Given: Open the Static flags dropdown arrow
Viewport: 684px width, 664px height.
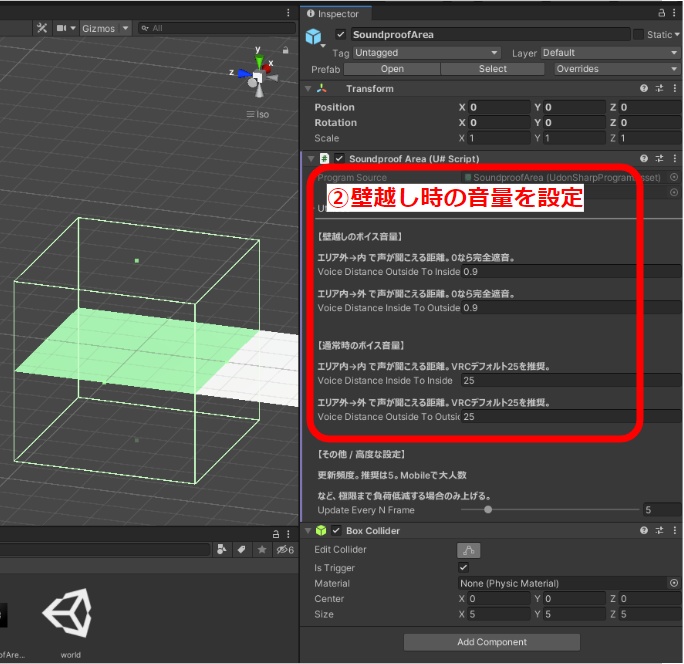Looking at the screenshot, I should click(677, 34).
